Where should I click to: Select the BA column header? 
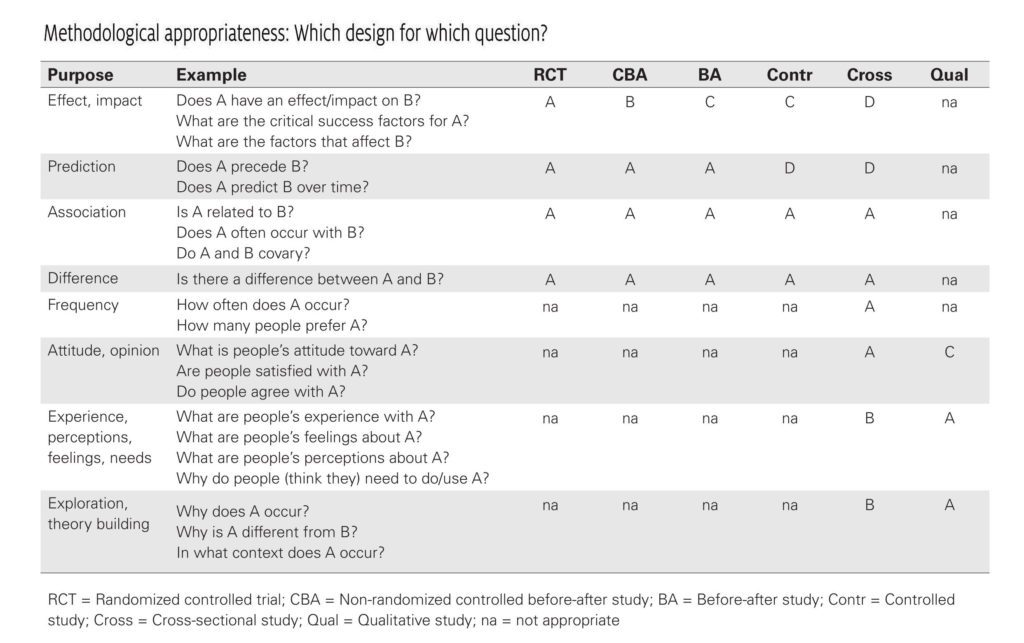[x=710, y=75]
